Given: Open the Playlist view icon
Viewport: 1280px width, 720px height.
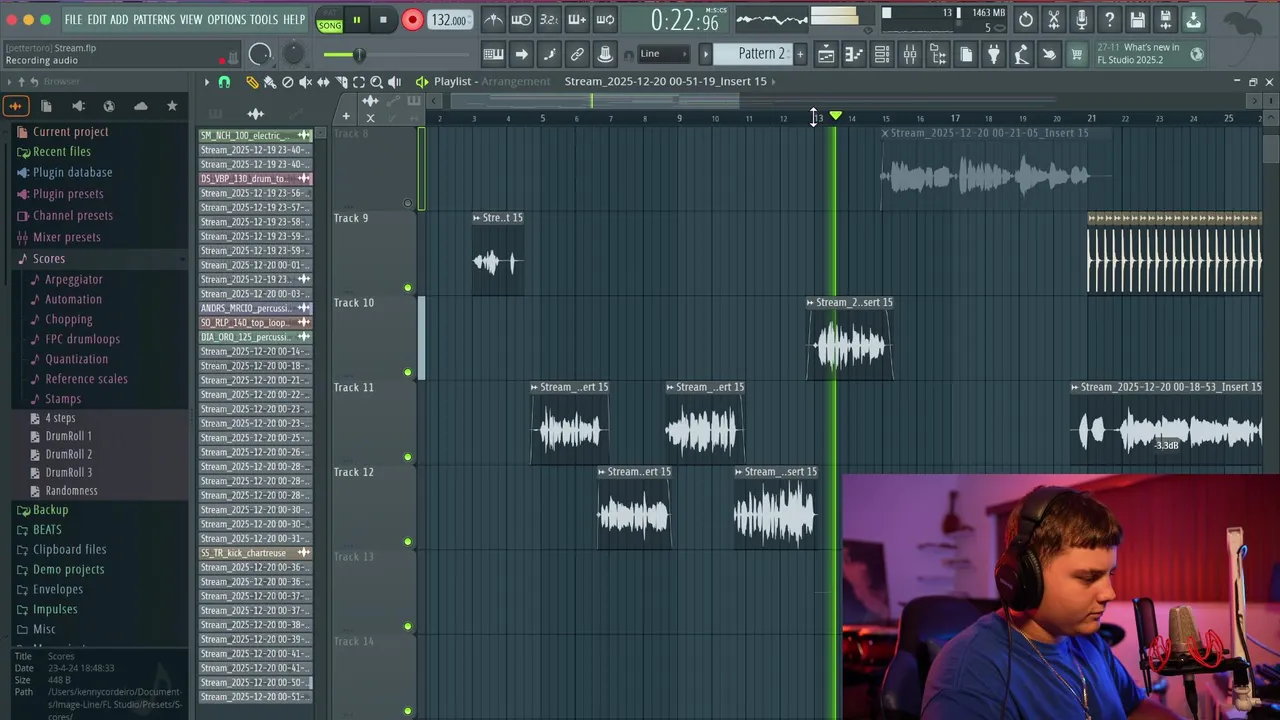Looking at the screenshot, I should point(826,54).
